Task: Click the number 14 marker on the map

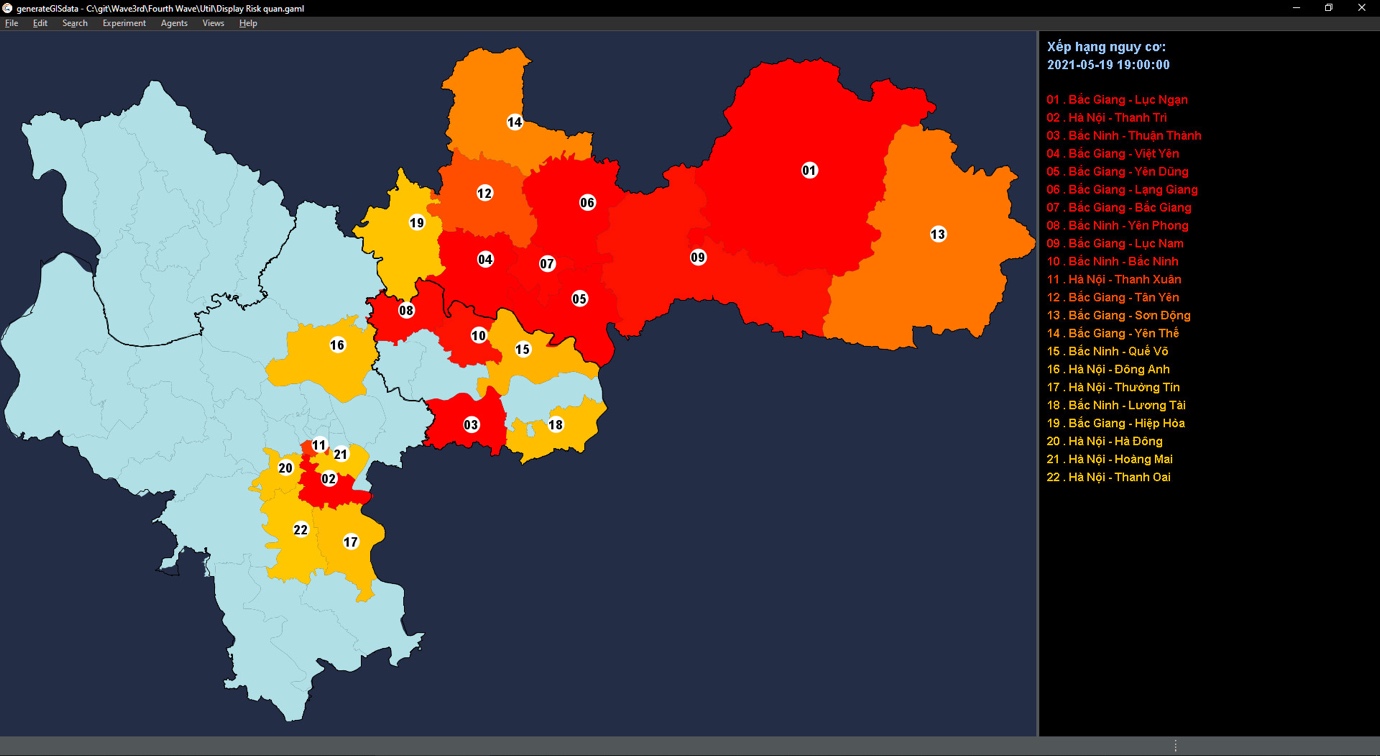Action: (x=514, y=122)
